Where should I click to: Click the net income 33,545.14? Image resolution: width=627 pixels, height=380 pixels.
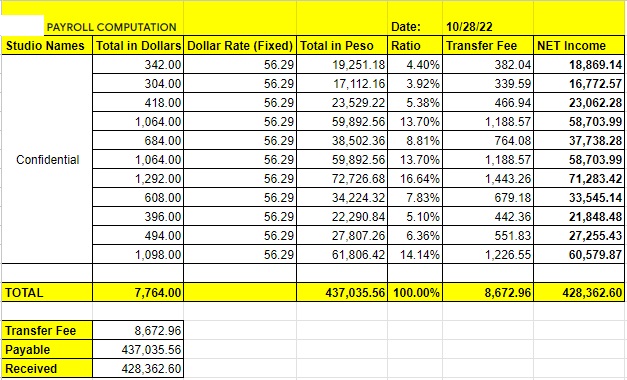pyautogui.click(x=579, y=197)
